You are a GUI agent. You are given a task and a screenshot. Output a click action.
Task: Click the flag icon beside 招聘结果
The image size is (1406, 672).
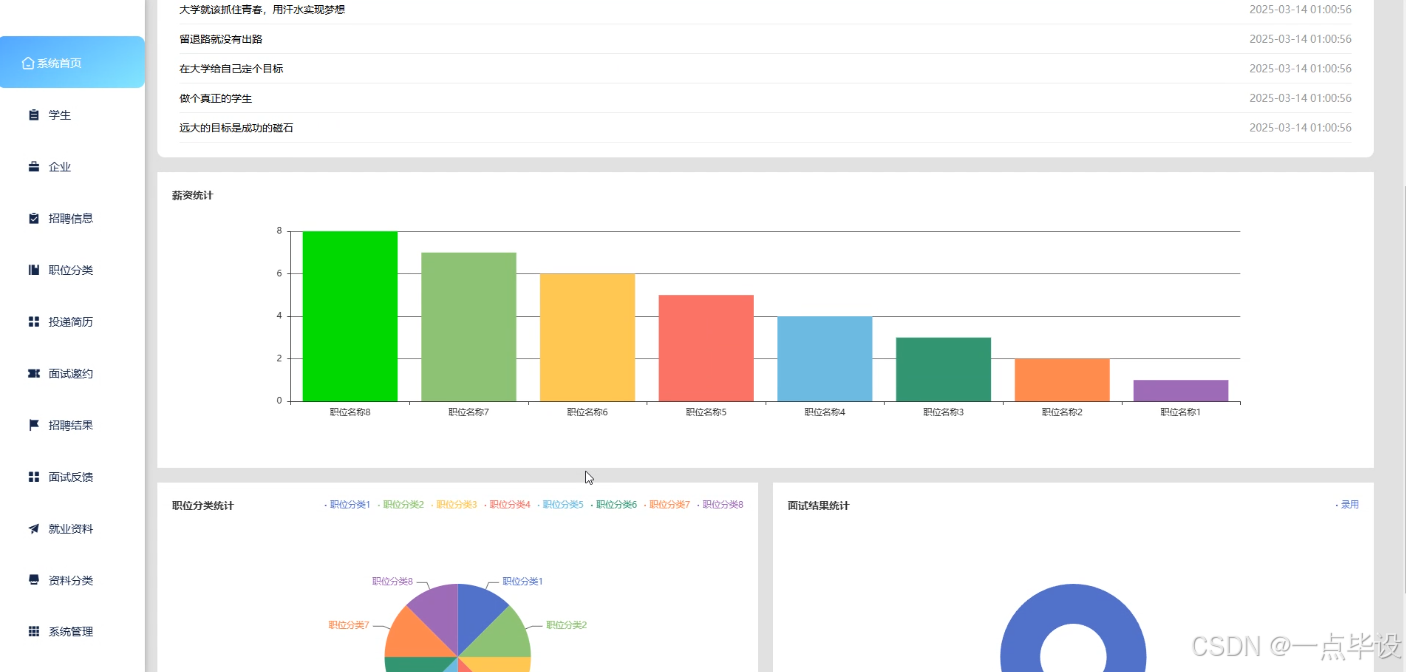coord(34,425)
